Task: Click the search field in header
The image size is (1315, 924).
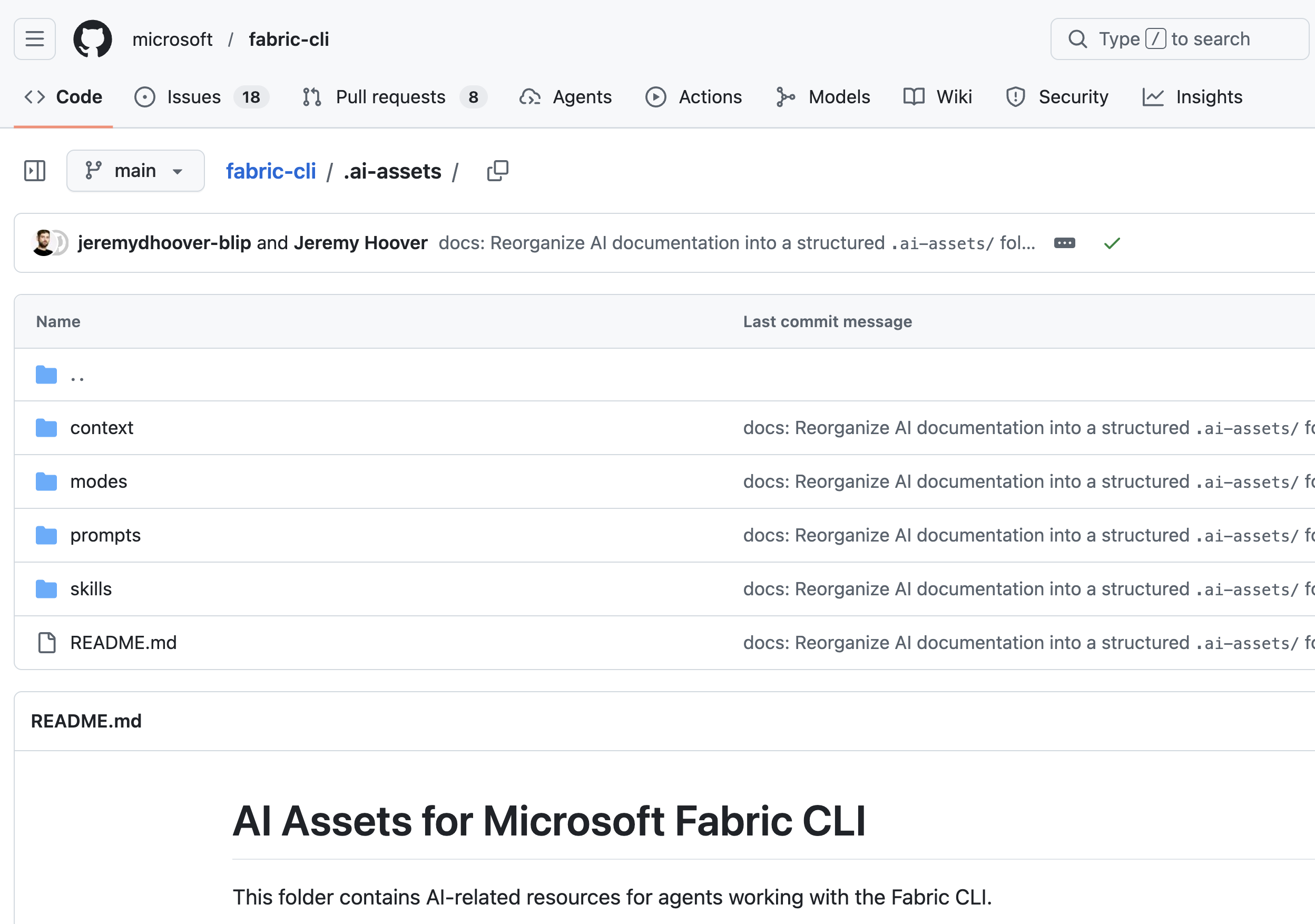Action: pos(1180,39)
